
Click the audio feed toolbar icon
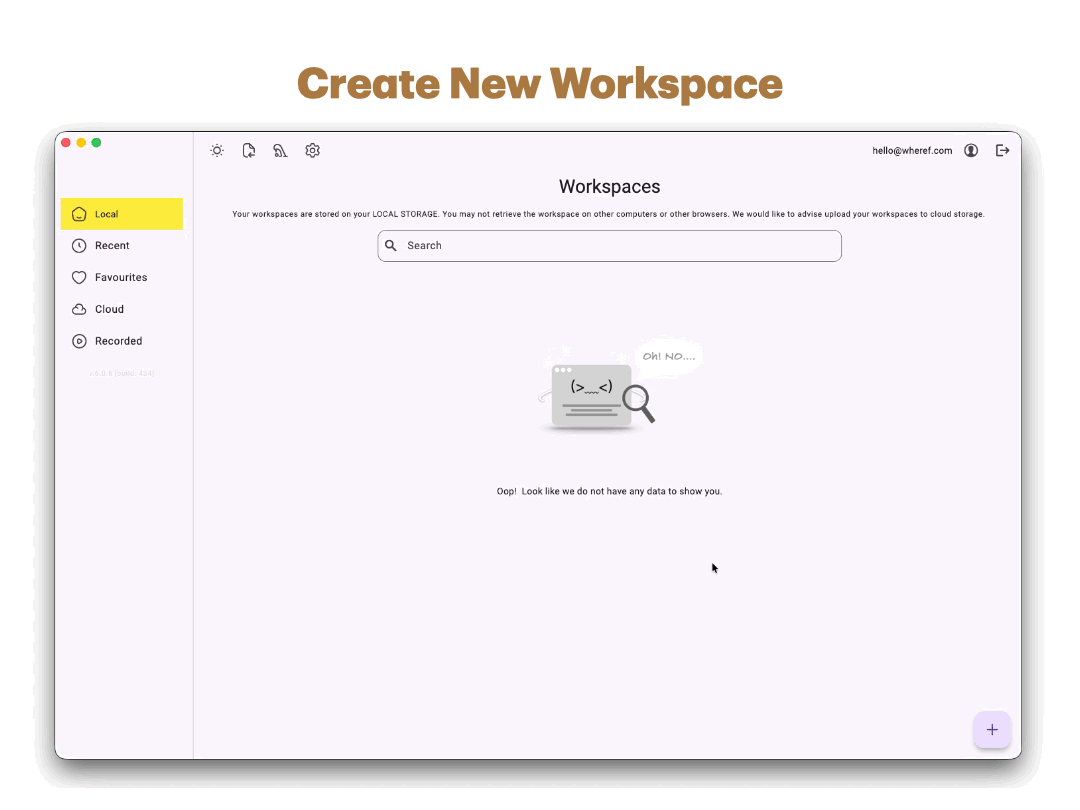[280, 150]
